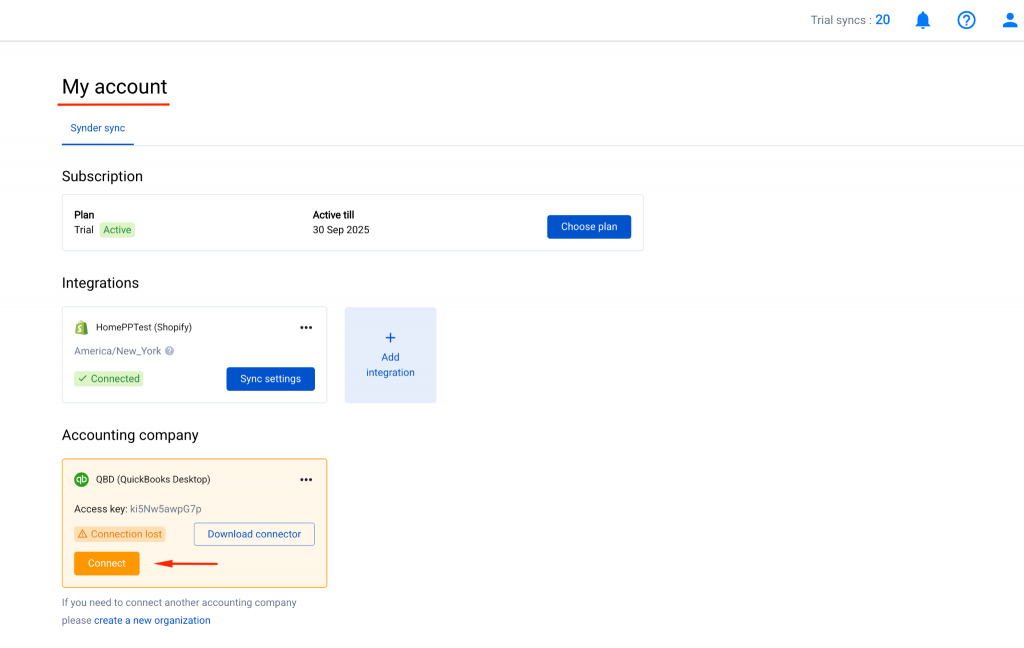This screenshot has height=648, width=1024.
Task: Click the plus icon to add integration
Action: point(390,338)
